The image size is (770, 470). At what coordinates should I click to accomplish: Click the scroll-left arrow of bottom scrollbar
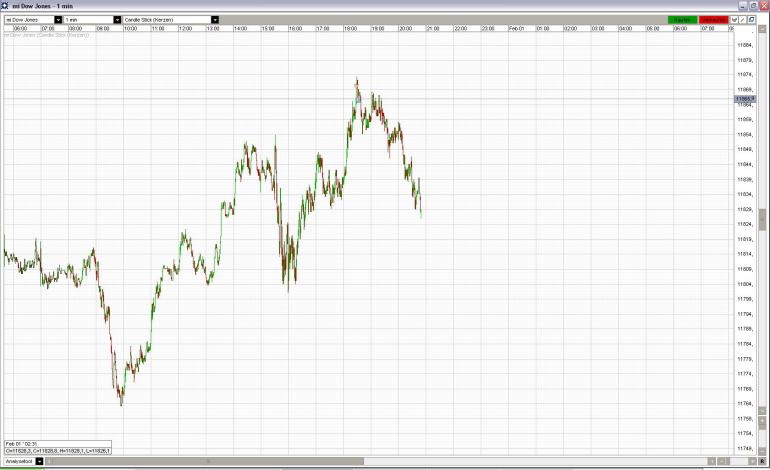coord(49,462)
